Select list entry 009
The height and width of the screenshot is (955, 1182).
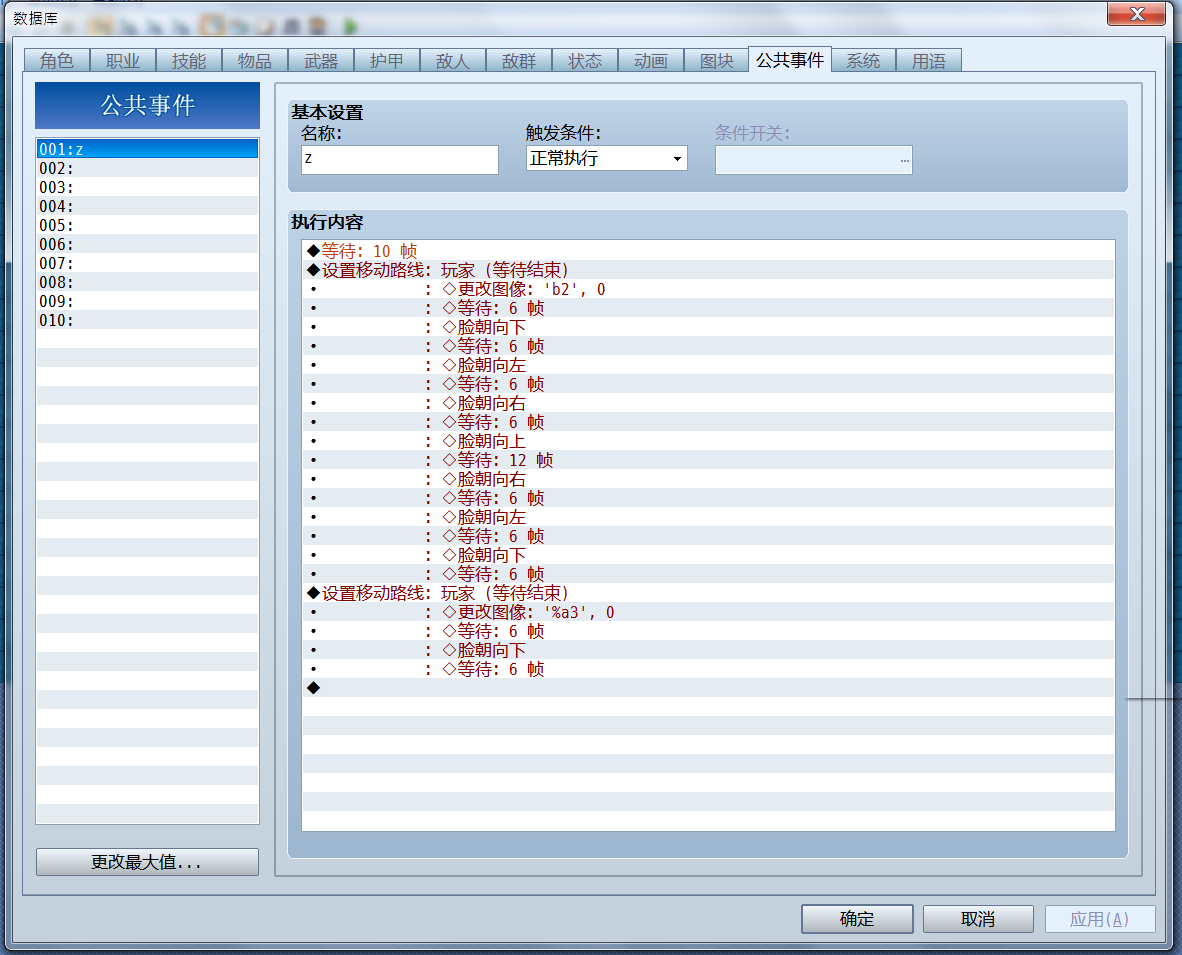148,301
